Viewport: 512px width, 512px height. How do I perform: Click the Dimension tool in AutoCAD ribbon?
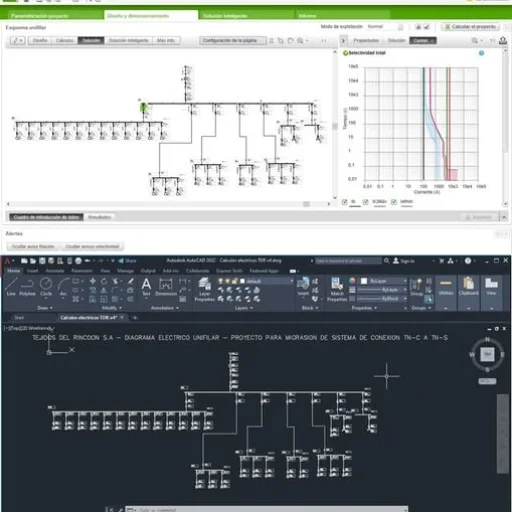(166, 287)
